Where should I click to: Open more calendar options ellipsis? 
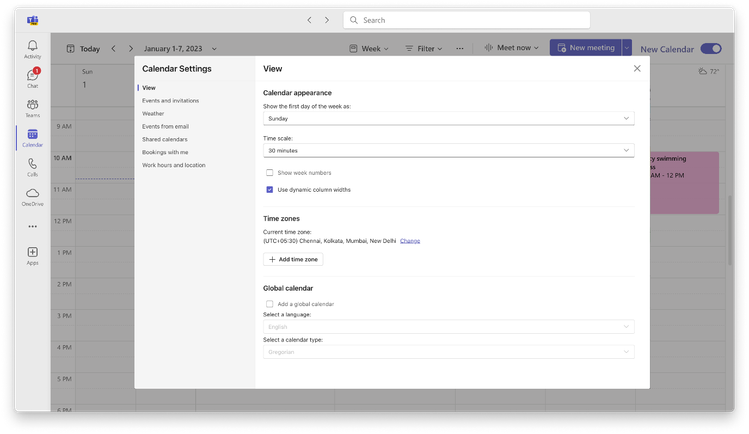coord(460,49)
